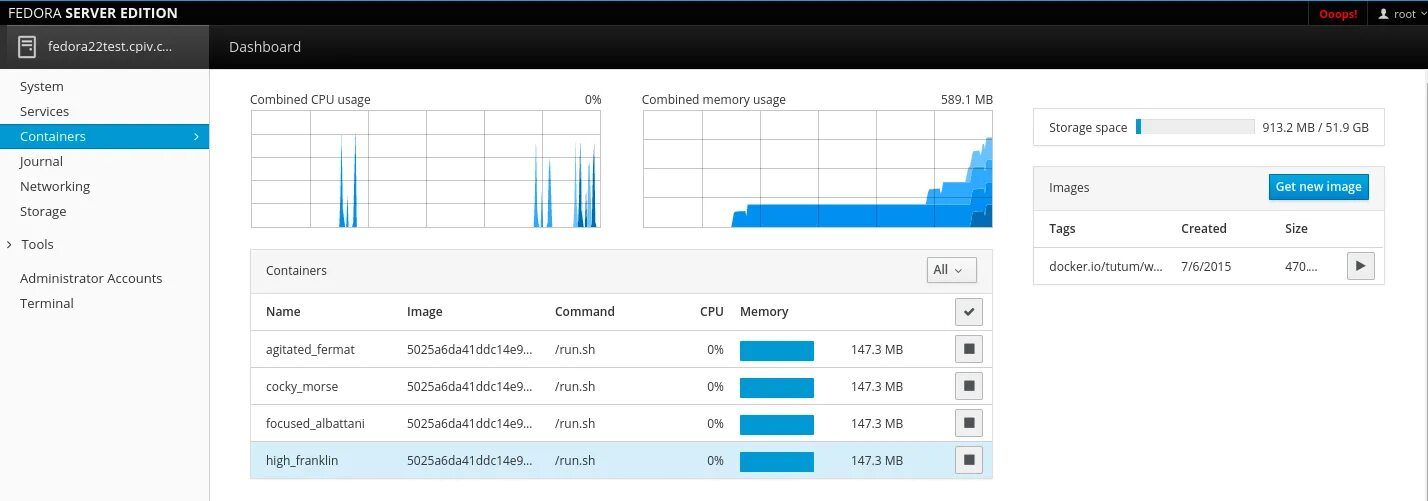Open the All containers filter dropdown

pyautogui.click(x=951, y=270)
